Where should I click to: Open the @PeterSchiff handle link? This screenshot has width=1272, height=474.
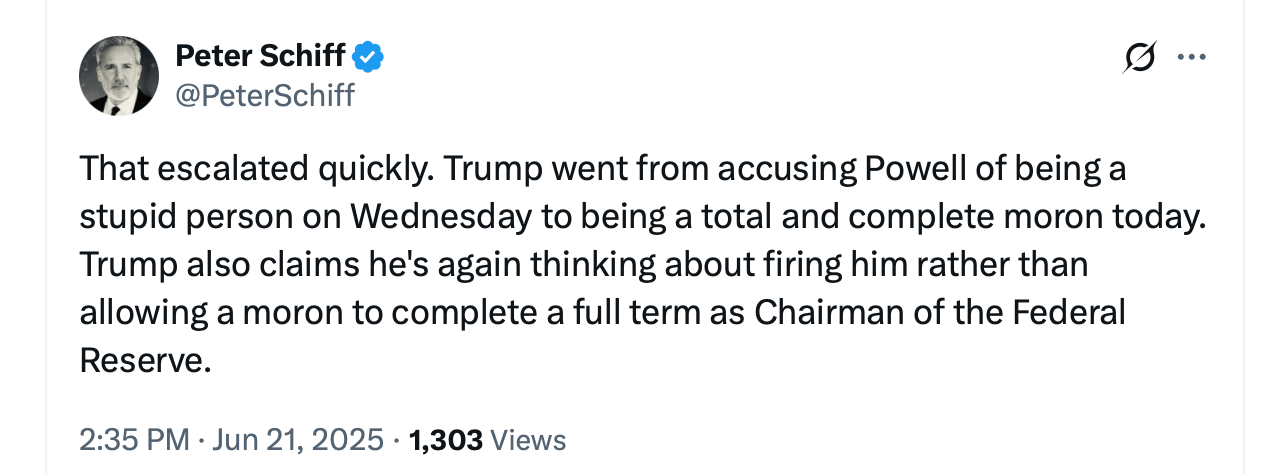pos(264,96)
